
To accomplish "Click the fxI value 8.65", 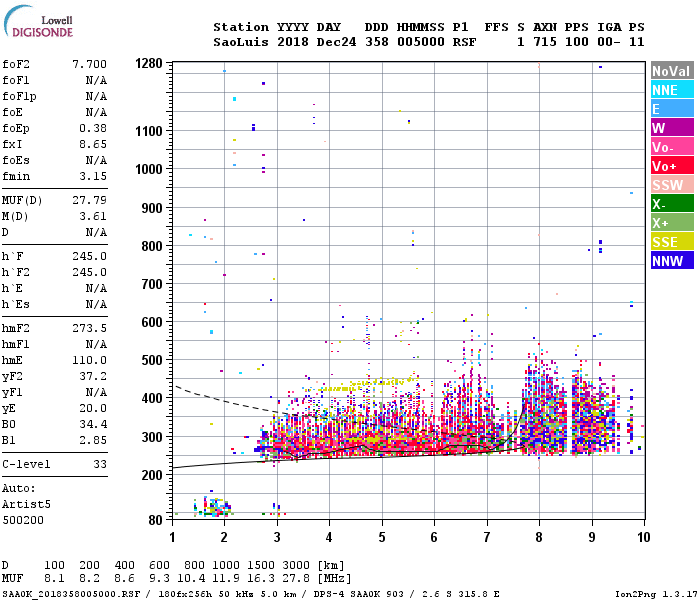I will click(x=93, y=144).
